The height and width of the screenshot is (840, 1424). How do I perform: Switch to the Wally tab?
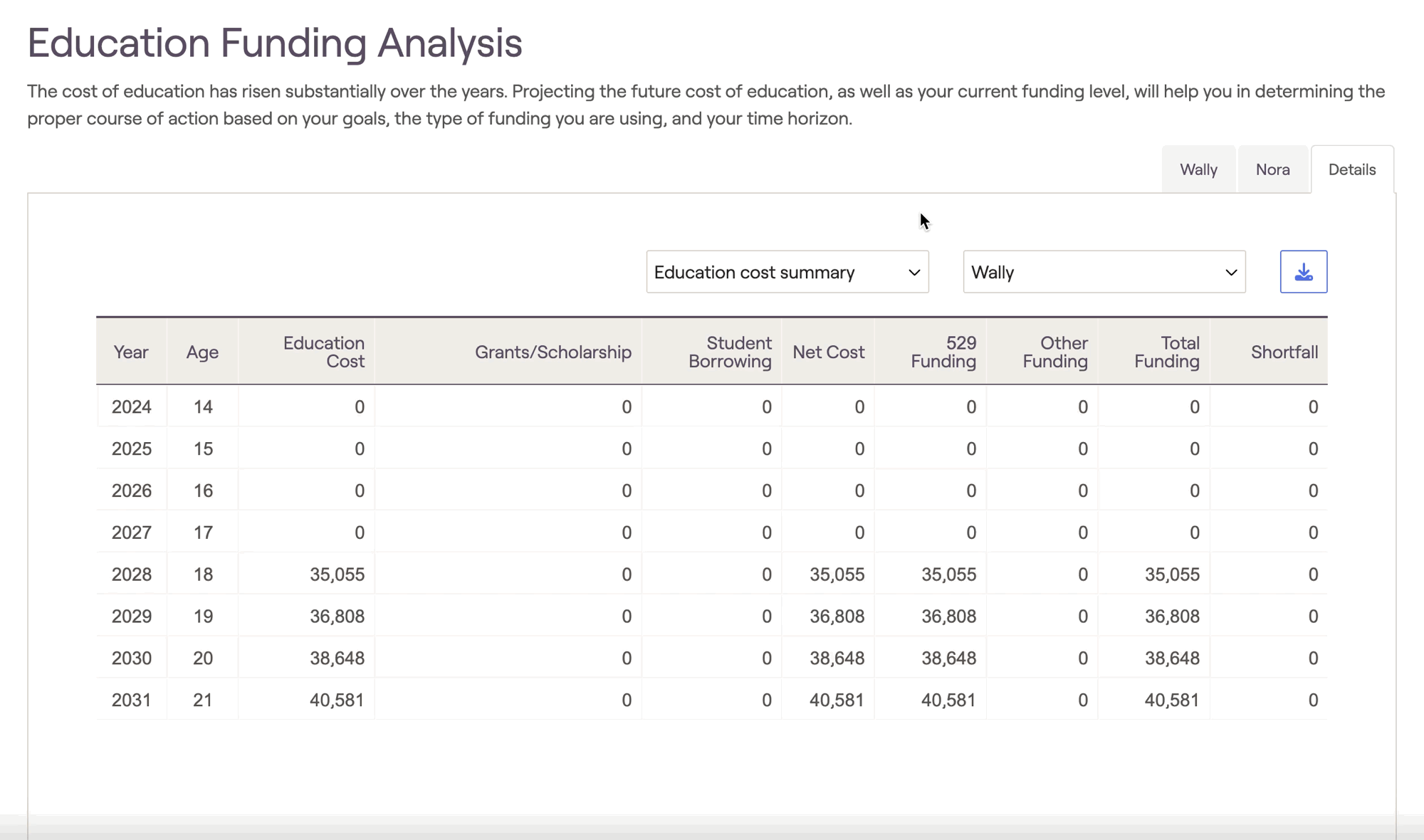click(x=1198, y=169)
